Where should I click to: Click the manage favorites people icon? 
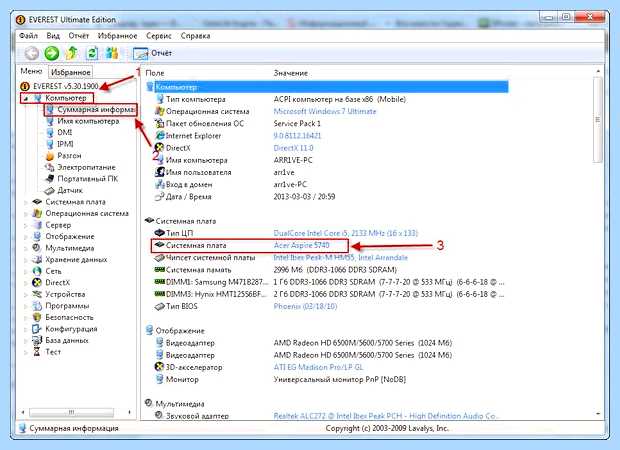coord(112,53)
